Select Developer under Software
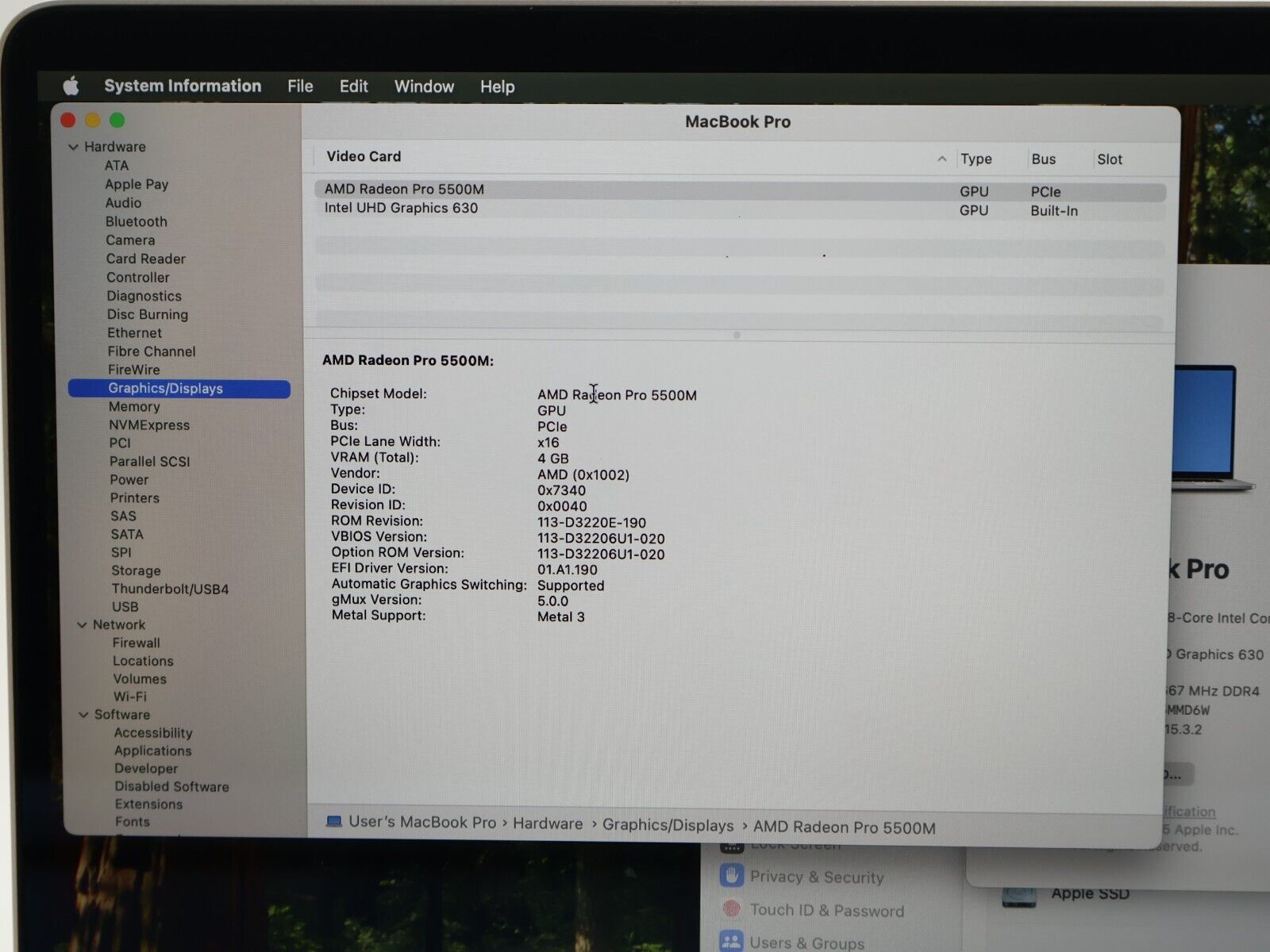Image resolution: width=1270 pixels, height=952 pixels. (146, 768)
